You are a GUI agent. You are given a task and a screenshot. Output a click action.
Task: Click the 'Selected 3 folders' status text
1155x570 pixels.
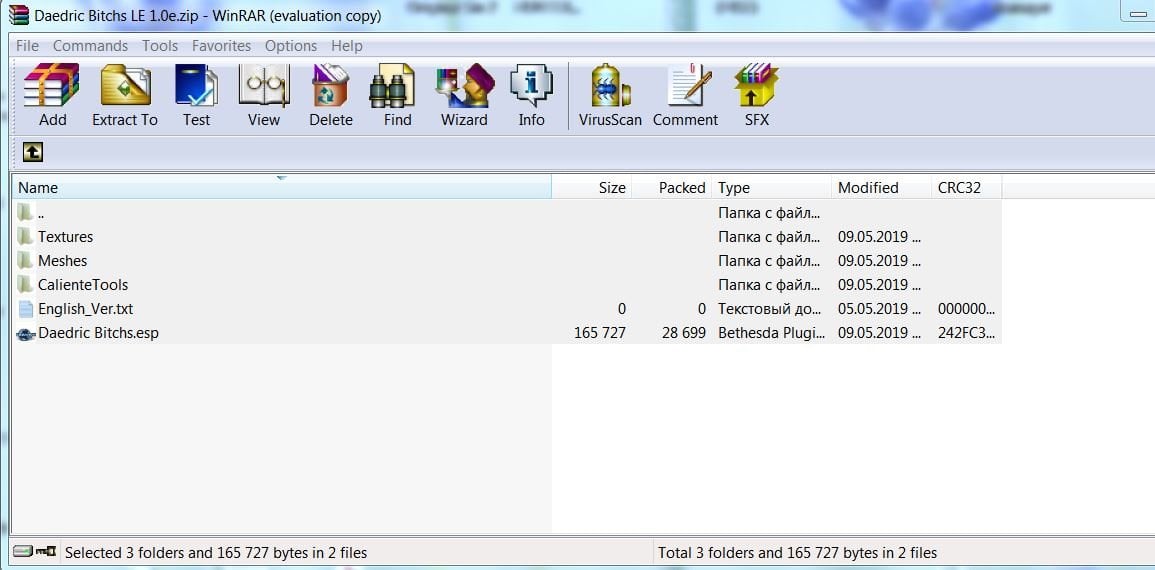(216, 552)
